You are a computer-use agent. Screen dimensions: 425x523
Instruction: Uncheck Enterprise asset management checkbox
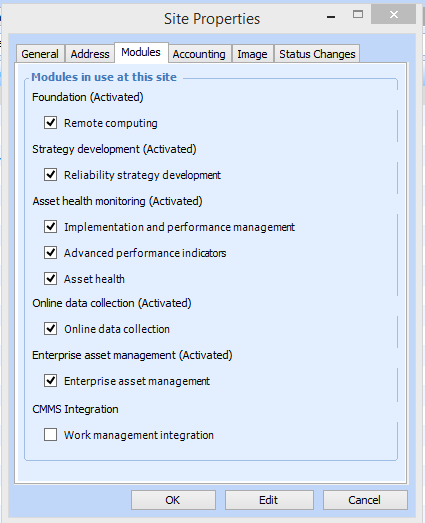click(x=50, y=381)
